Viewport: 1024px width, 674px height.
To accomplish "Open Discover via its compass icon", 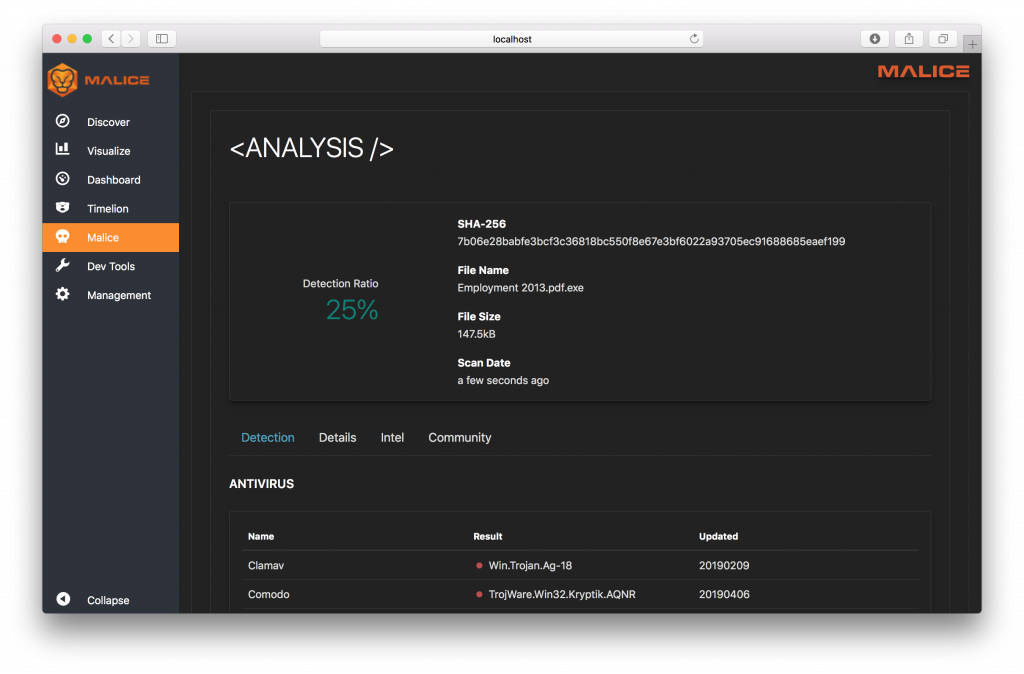I will 63,121.
